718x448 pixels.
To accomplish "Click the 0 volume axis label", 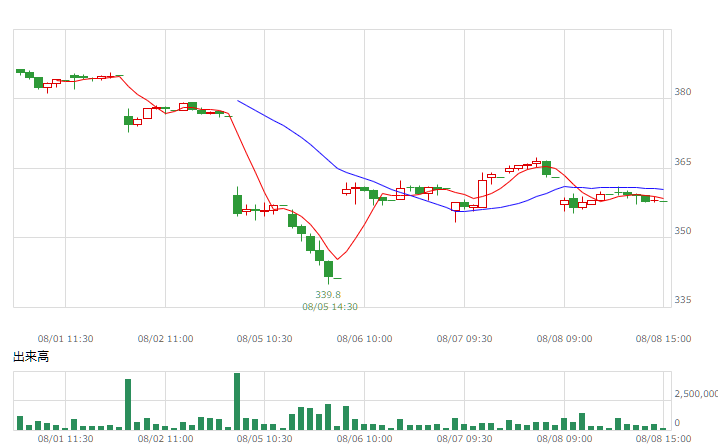I will (677, 423).
